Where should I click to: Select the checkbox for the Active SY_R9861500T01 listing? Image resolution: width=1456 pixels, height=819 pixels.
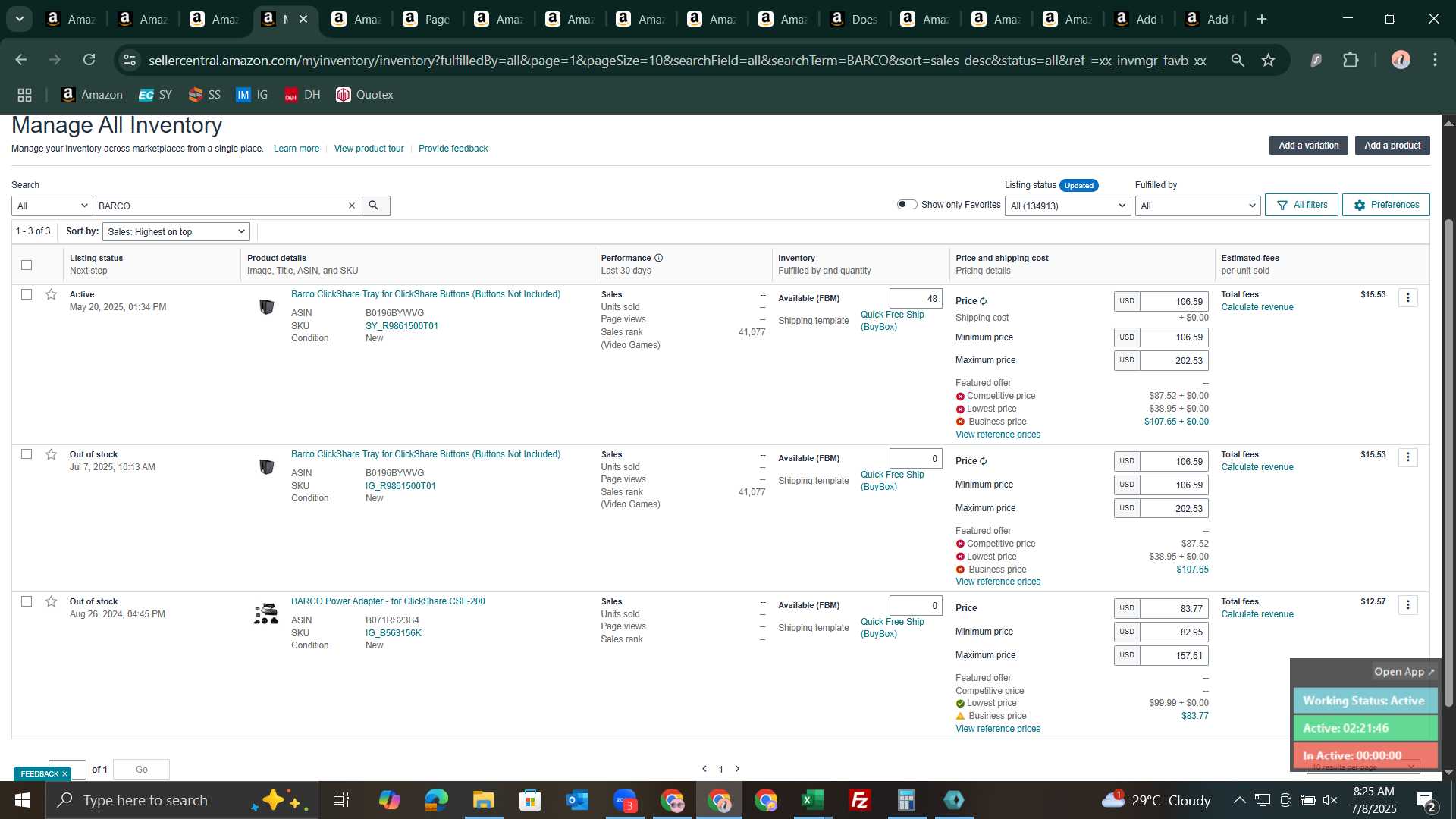pos(27,294)
